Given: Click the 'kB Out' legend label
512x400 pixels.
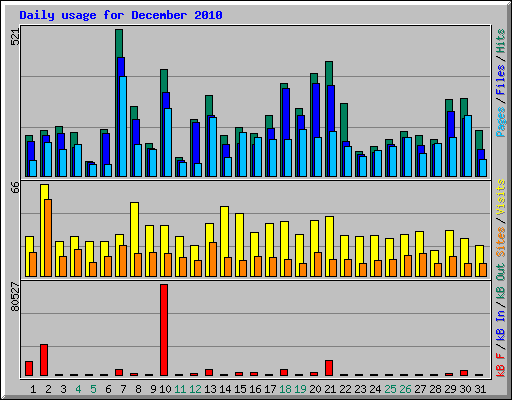Looking at the screenshot, I should [x=501, y=282].
